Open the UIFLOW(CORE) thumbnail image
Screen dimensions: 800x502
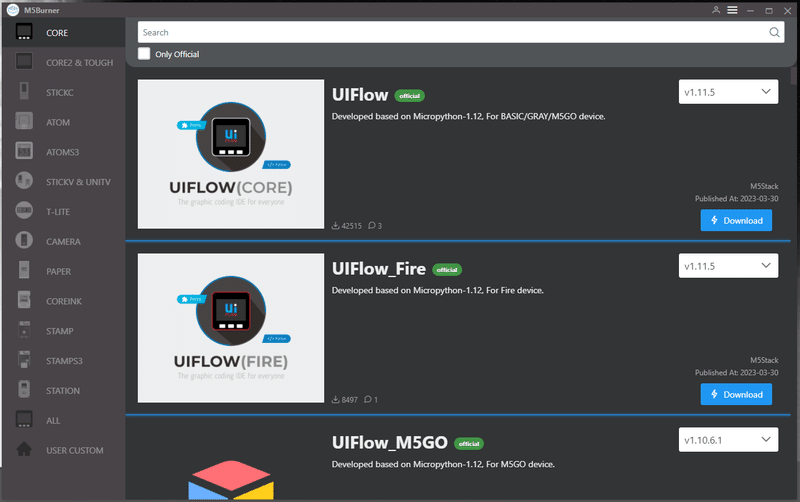click(231, 154)
